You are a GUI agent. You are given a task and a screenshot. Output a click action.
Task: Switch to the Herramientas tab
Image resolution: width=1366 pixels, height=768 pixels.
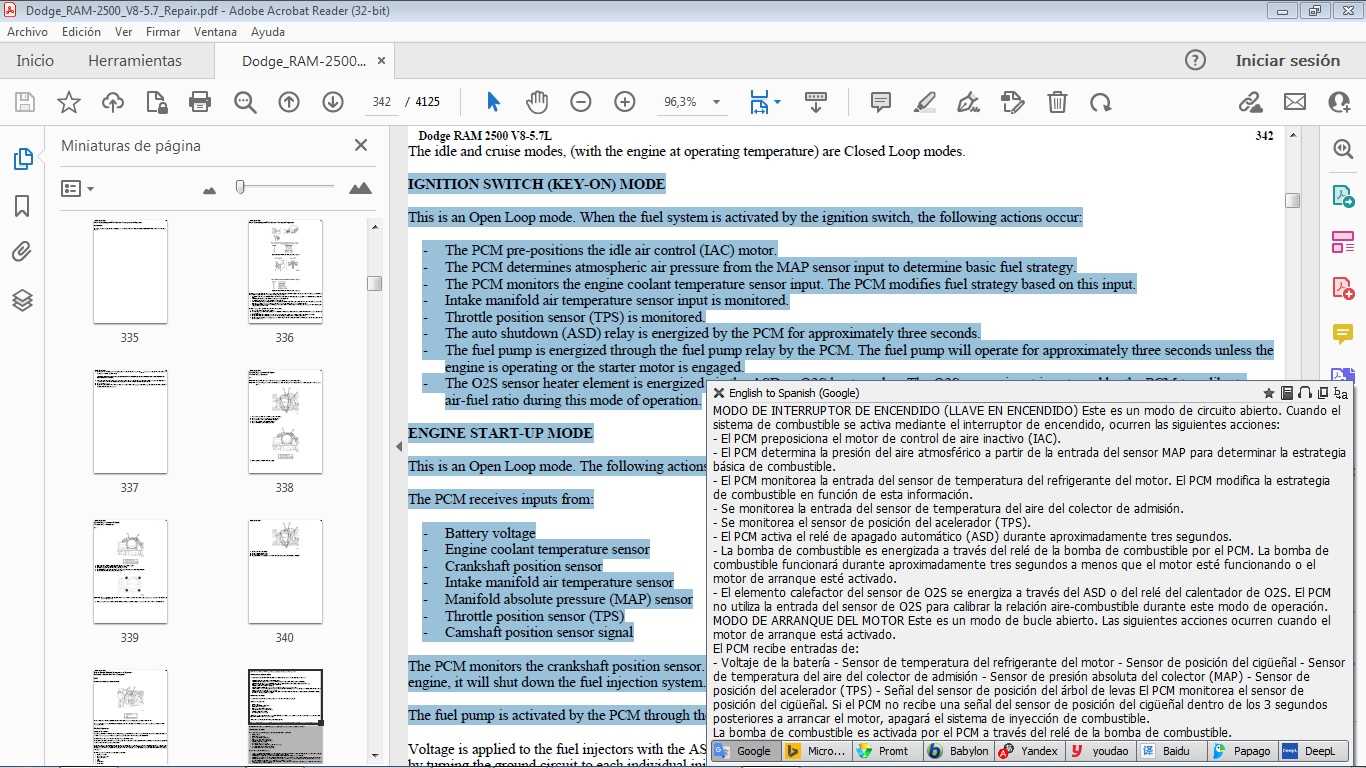point(135,61)
